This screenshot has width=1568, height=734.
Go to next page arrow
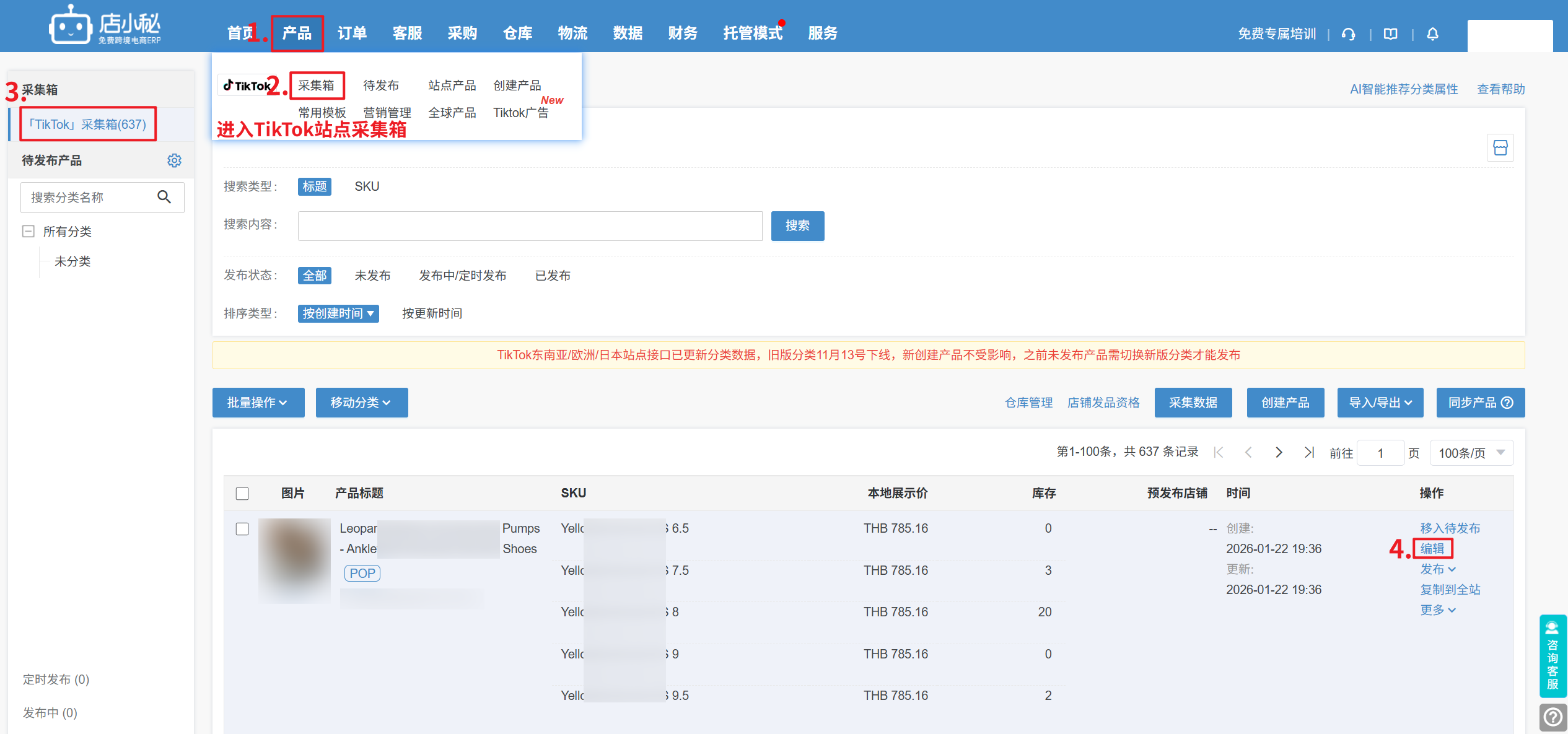pos(1279,453)
